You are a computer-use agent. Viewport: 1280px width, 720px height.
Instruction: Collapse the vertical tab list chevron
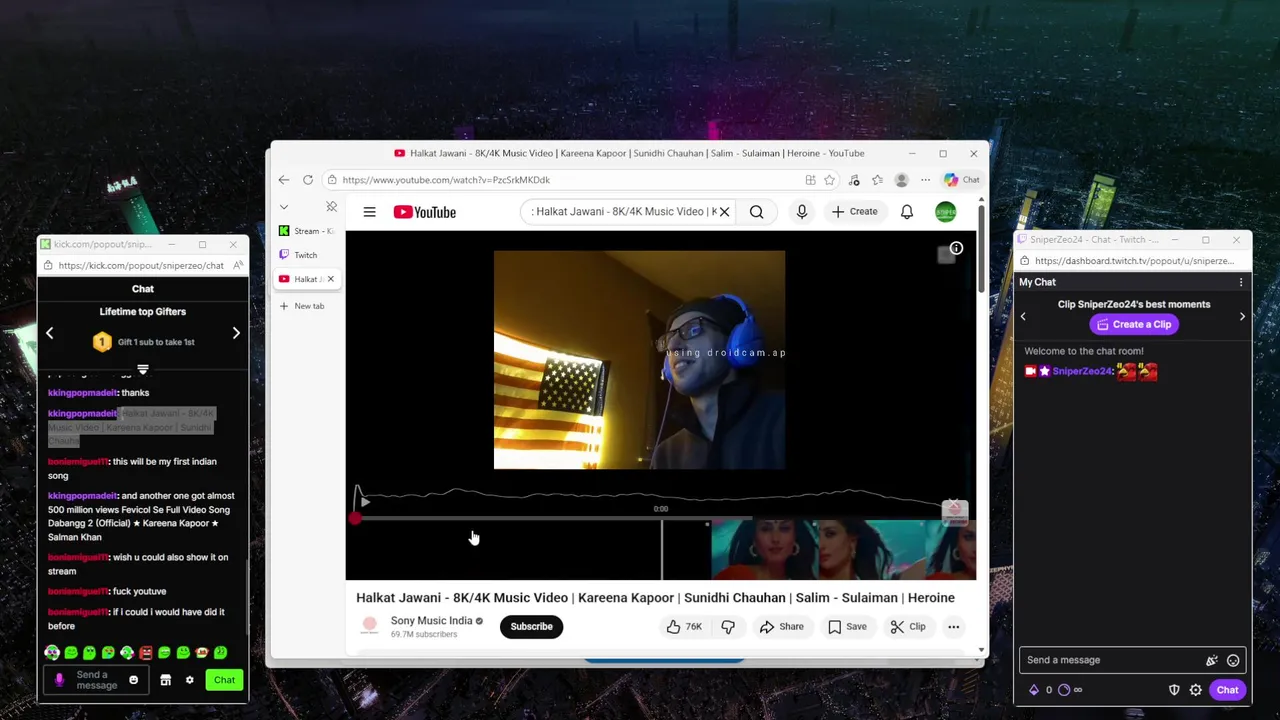284,207
